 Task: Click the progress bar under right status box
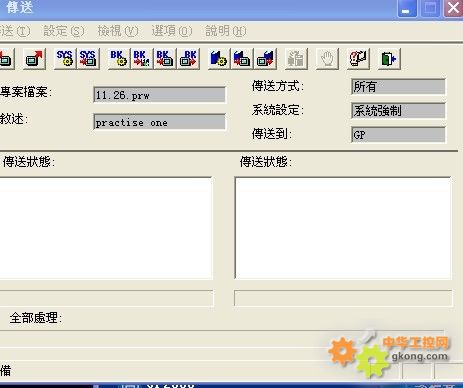[x=343, y=298]
